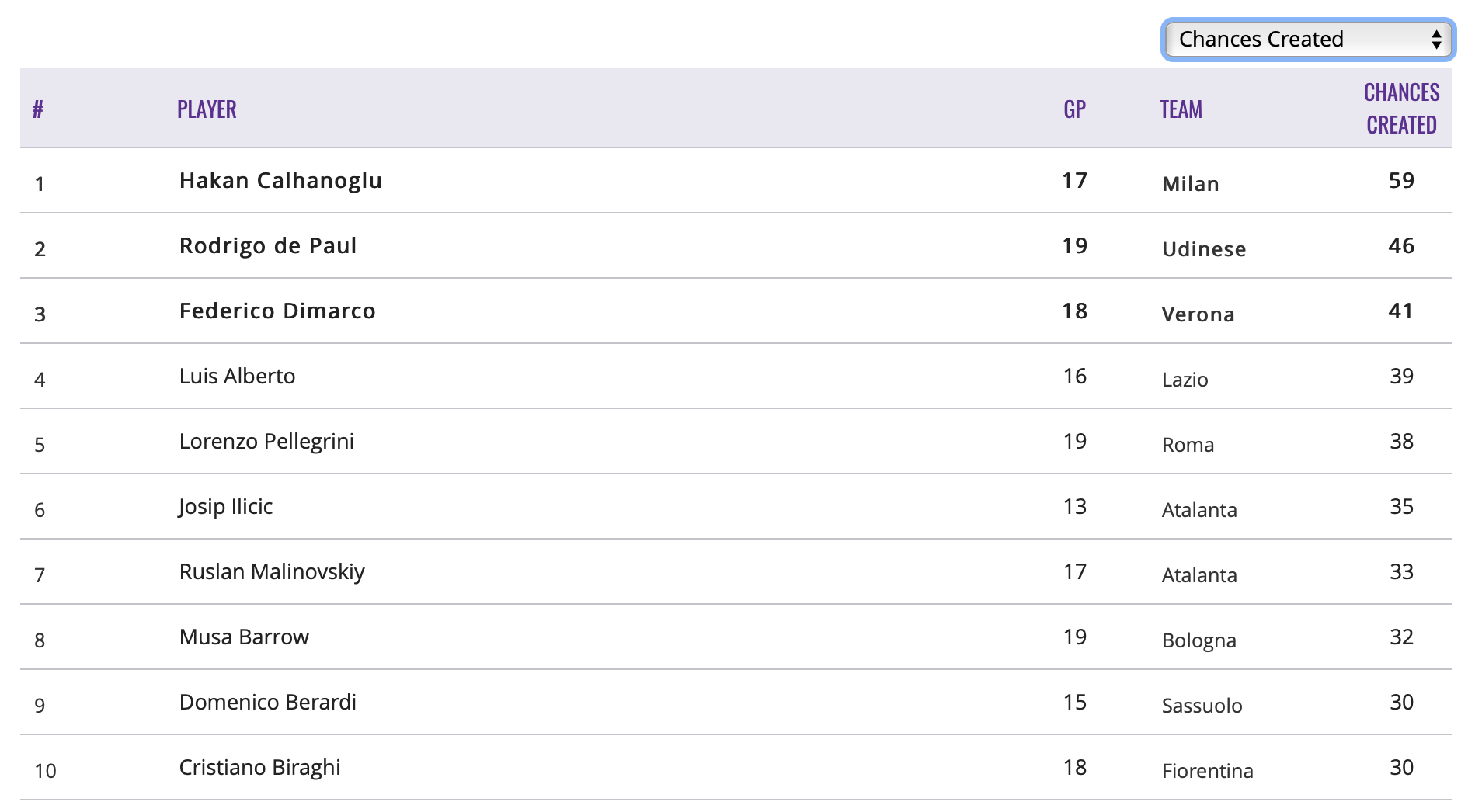Sort by the CHANCES CREATED column header

pos(1401,109)
